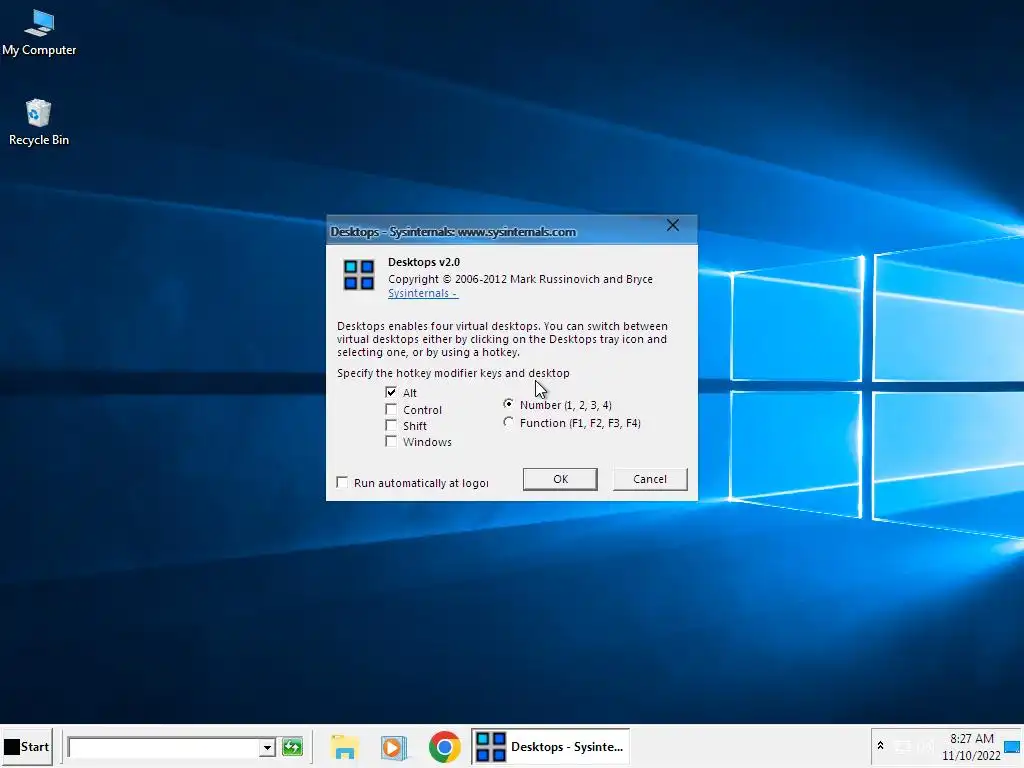Image resolution: width=1024 pixels, height=768 pixels.
Task: Launch the media player taskbar icon
Action: (393, 747)
